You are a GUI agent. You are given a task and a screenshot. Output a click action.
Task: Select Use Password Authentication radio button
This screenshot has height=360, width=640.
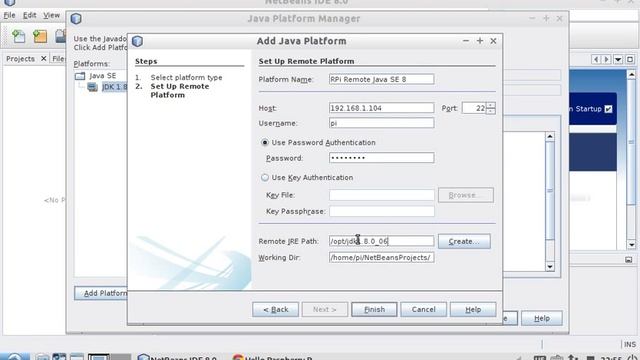[265, 142]
